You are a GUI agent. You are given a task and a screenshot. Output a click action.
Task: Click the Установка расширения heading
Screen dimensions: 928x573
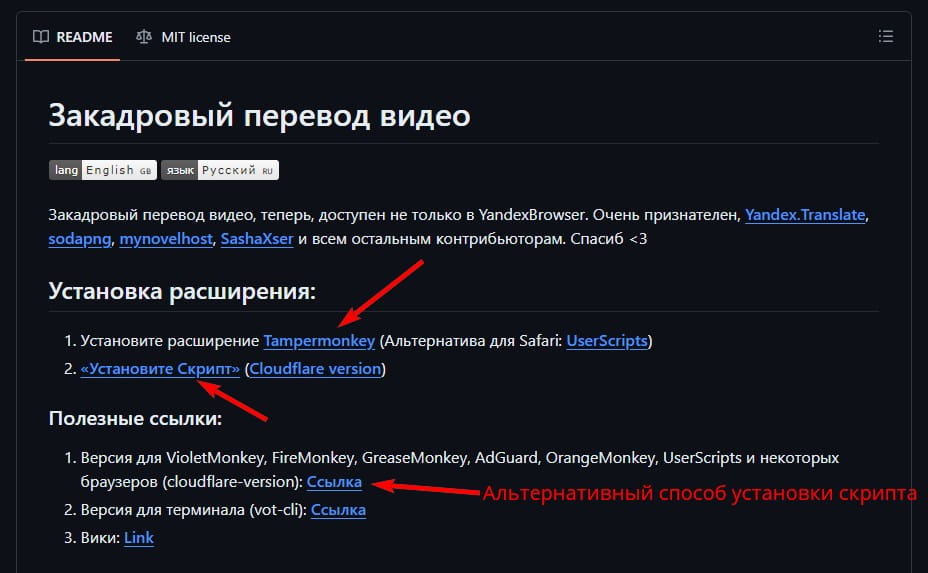point(182,291)
